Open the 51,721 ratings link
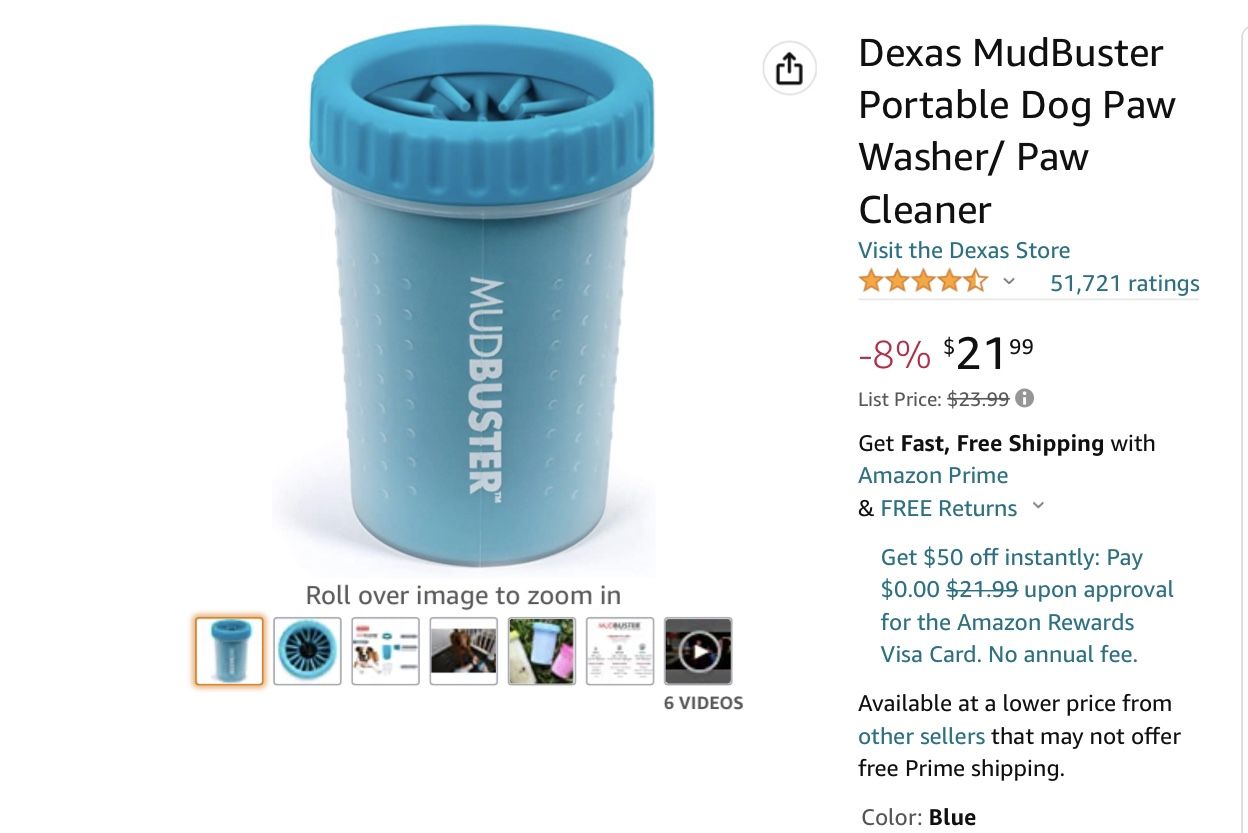The width and height of the screenshot is (1248, 833). coord(1124,283)
